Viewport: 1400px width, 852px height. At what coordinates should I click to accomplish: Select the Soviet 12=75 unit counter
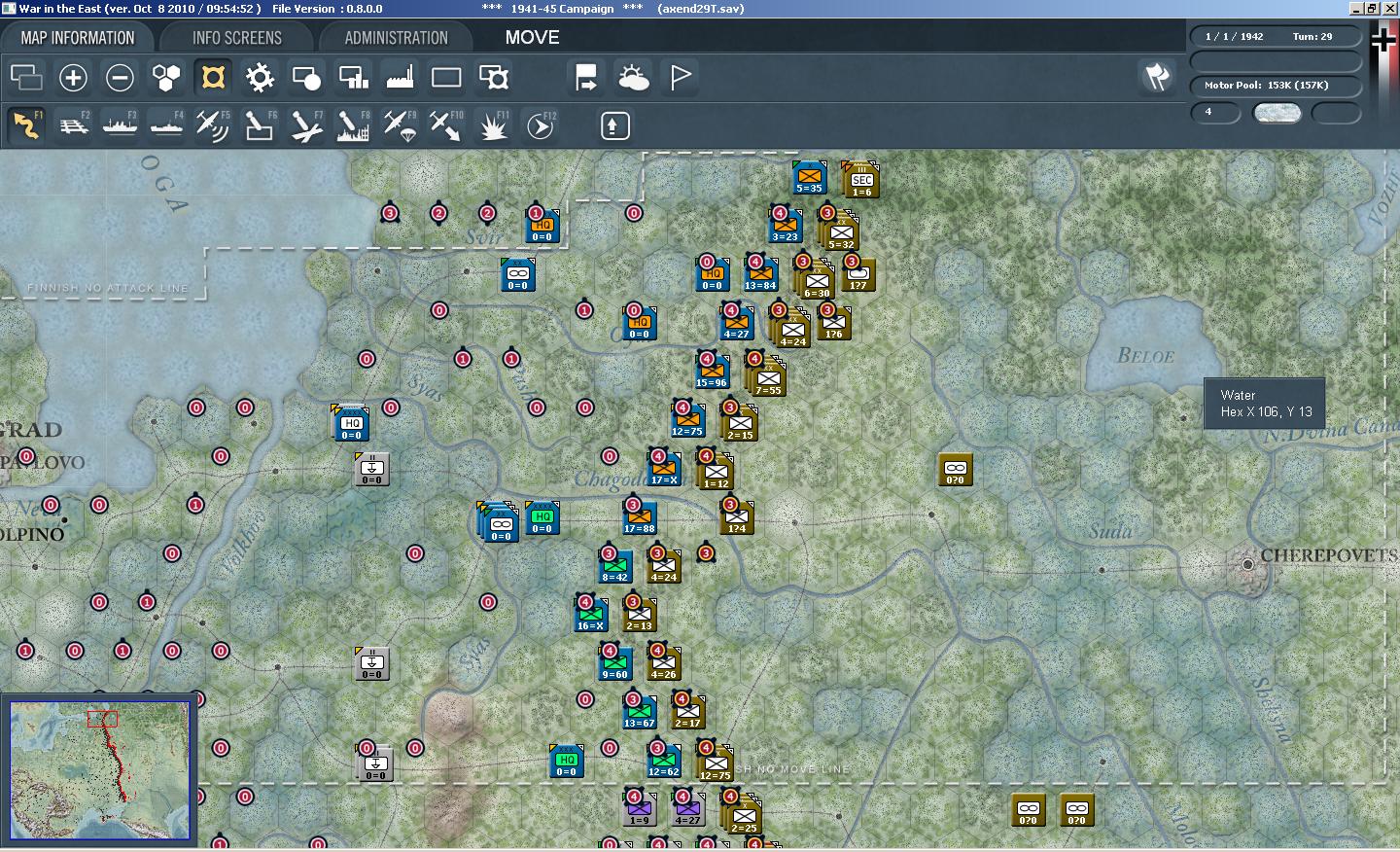click(716, 763)
